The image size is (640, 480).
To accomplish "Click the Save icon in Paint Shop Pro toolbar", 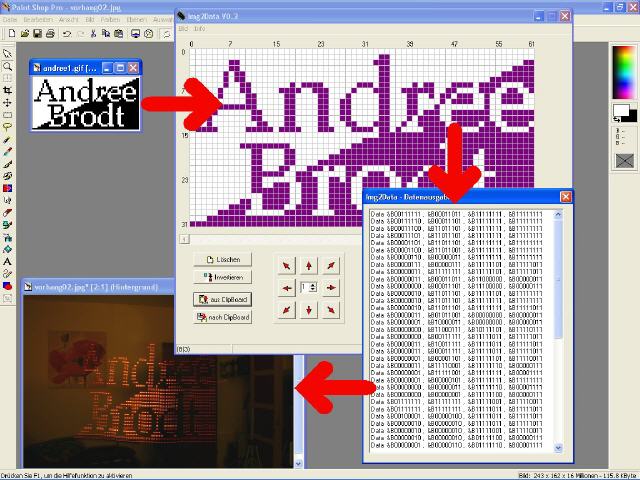I will (x=35, y=33).
